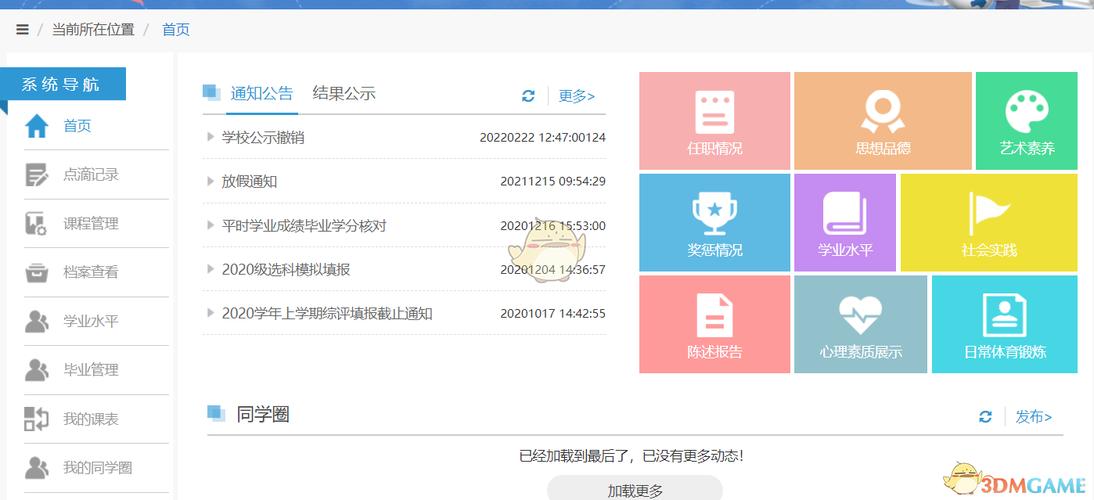Expand the 学校公示撤销 notice arrow
This screenshot has height=500, width=1094.
[x=210, y=137]
